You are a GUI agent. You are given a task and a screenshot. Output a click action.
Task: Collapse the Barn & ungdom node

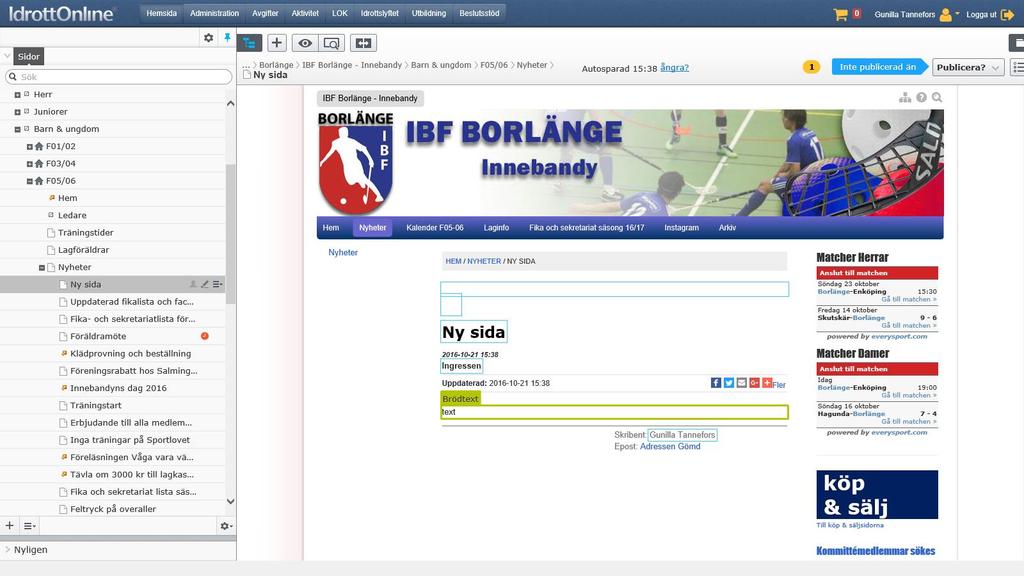tap(18, 129)
